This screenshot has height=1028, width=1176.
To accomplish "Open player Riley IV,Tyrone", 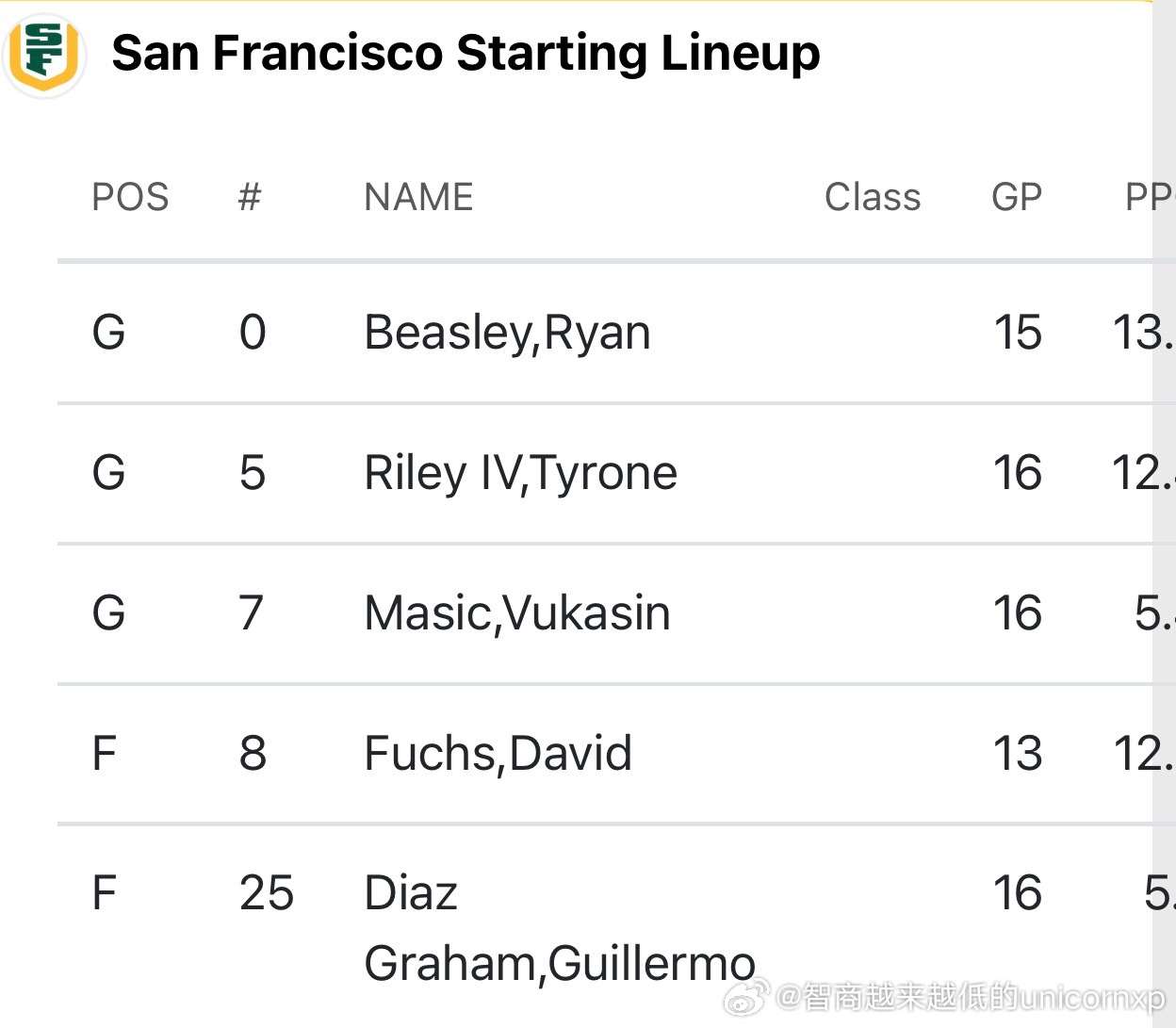I will 520,473.
